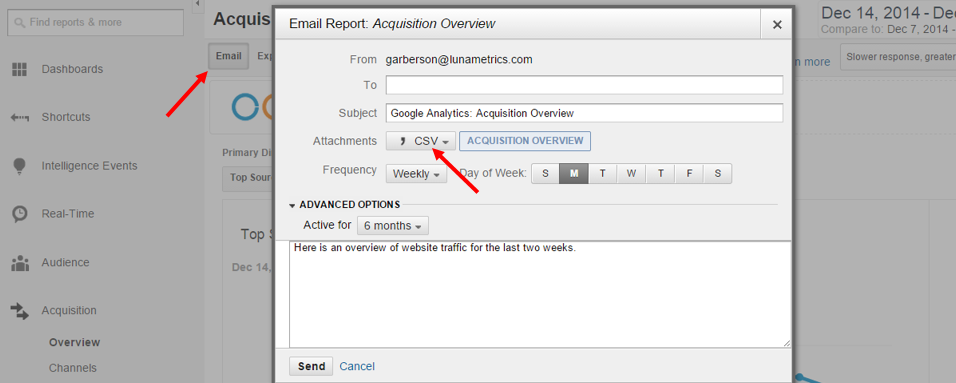
Task: Click the Cancel link
Action: [x=357, y=367]
